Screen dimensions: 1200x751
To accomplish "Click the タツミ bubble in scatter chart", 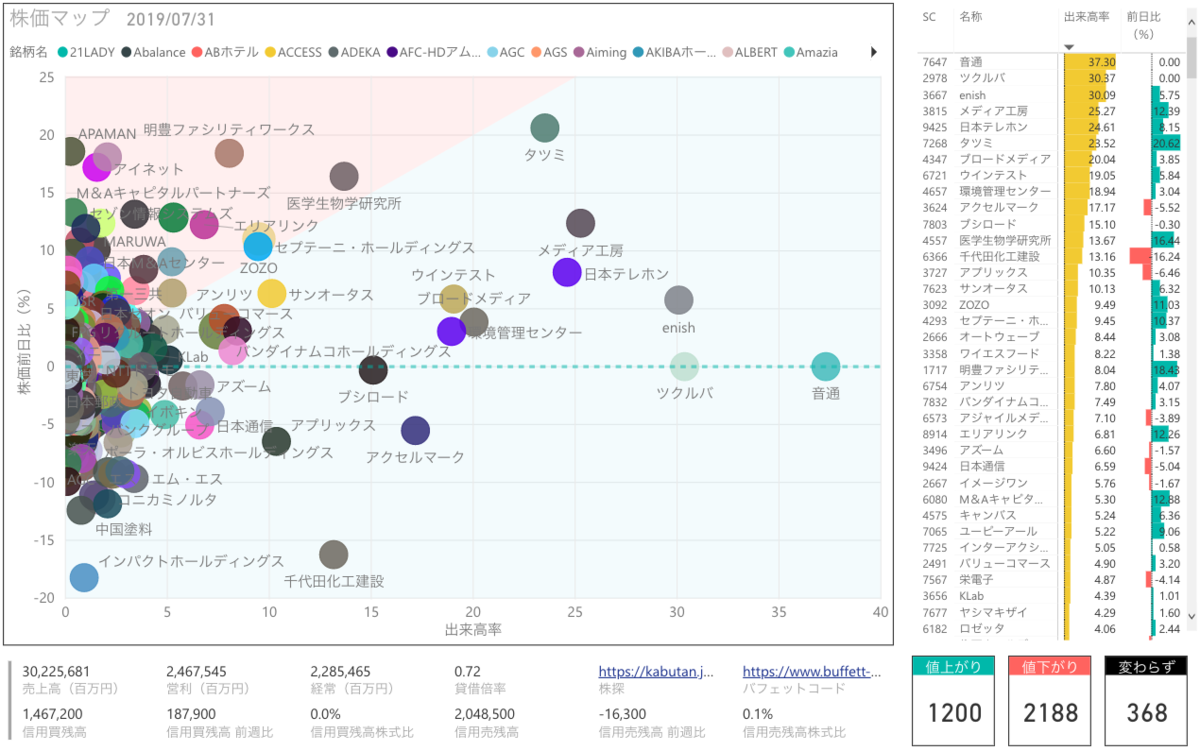I will (545, 128).
